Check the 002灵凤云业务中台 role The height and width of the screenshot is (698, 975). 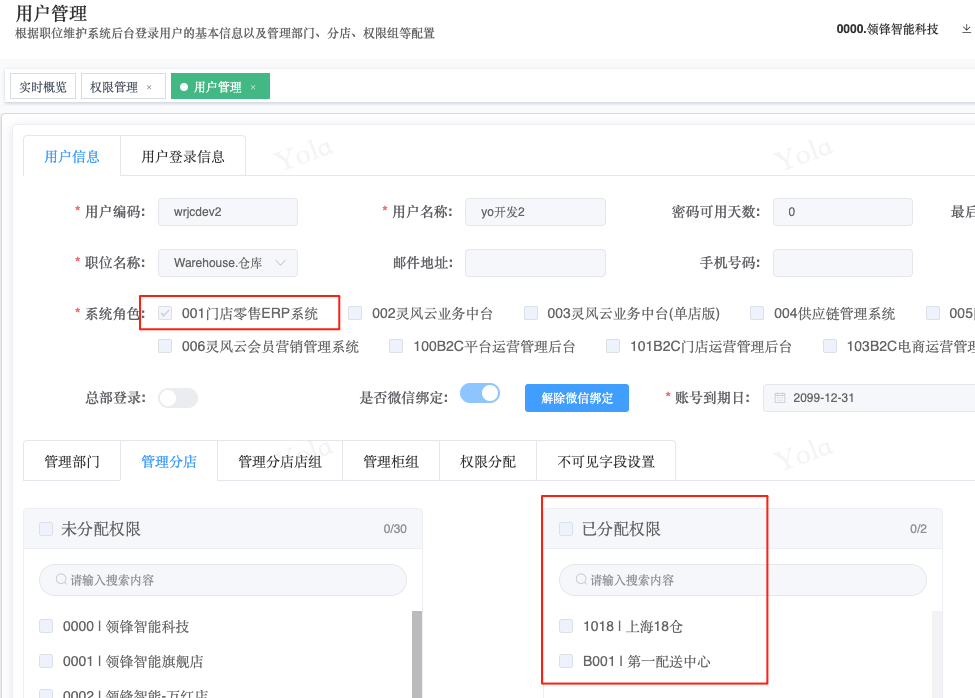[355, 313]
